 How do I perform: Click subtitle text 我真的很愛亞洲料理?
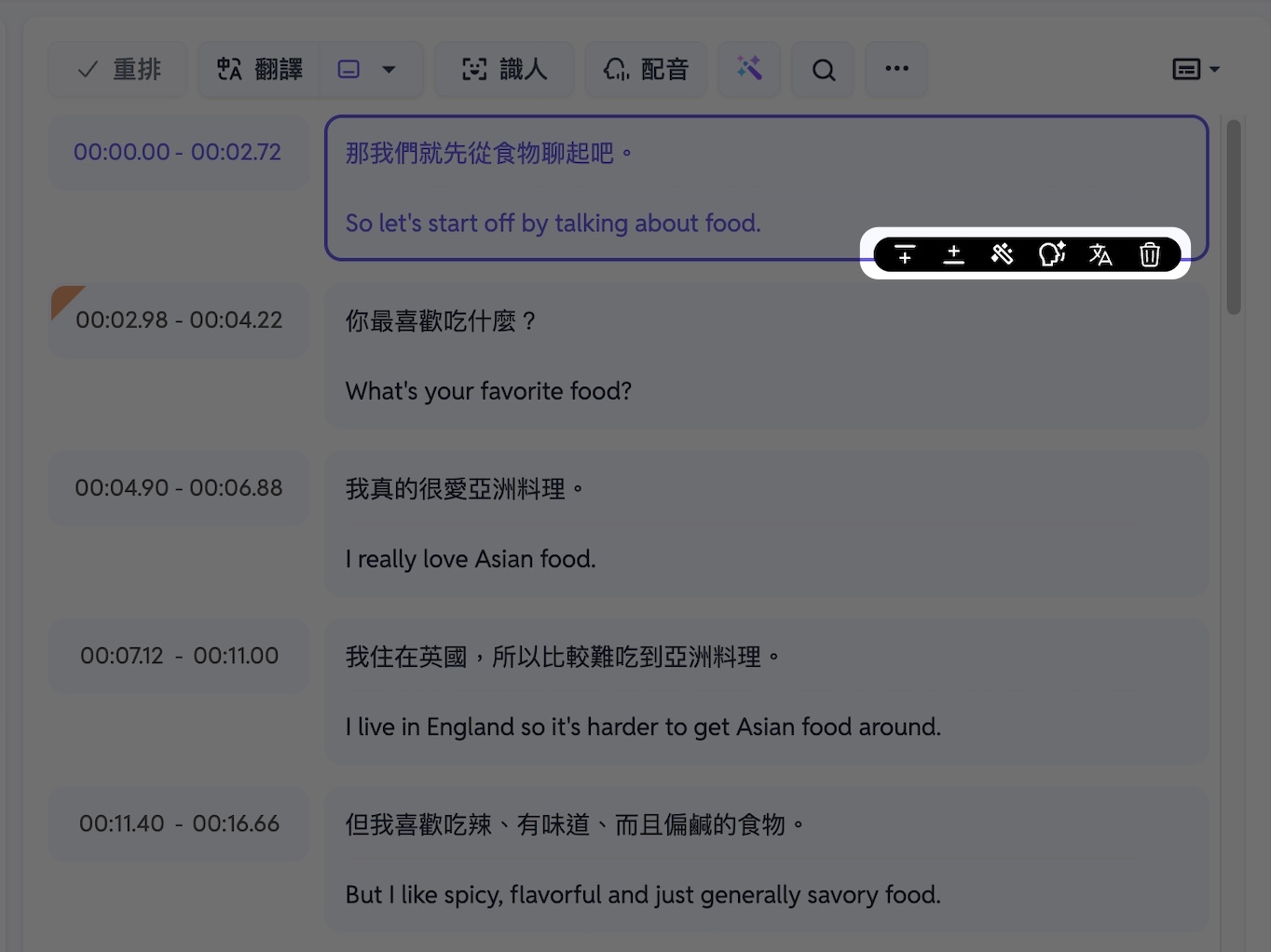pyautogui.click(x=465, y=489)
